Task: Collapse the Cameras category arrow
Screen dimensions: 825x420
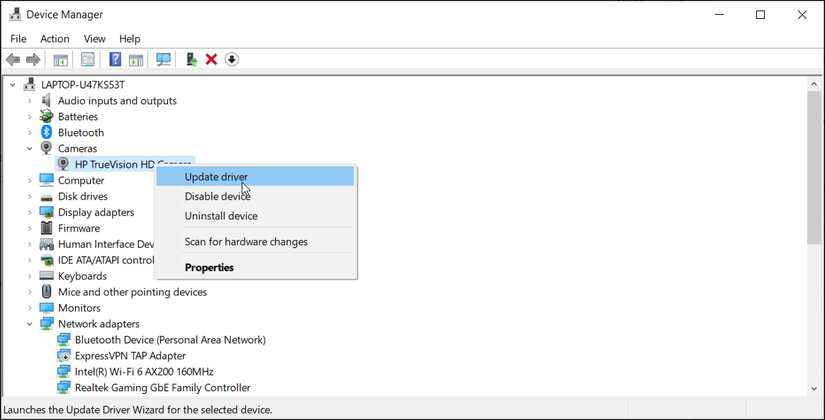Action: point(30,148)
